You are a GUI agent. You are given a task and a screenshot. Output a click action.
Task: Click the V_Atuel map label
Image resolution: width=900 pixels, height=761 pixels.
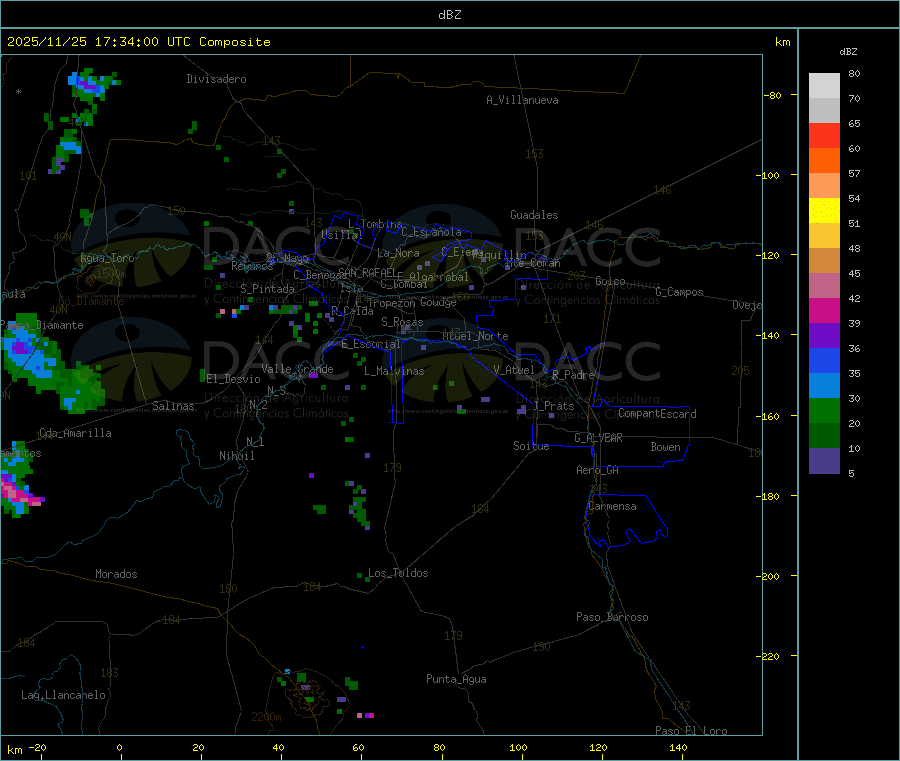[514, 370]
